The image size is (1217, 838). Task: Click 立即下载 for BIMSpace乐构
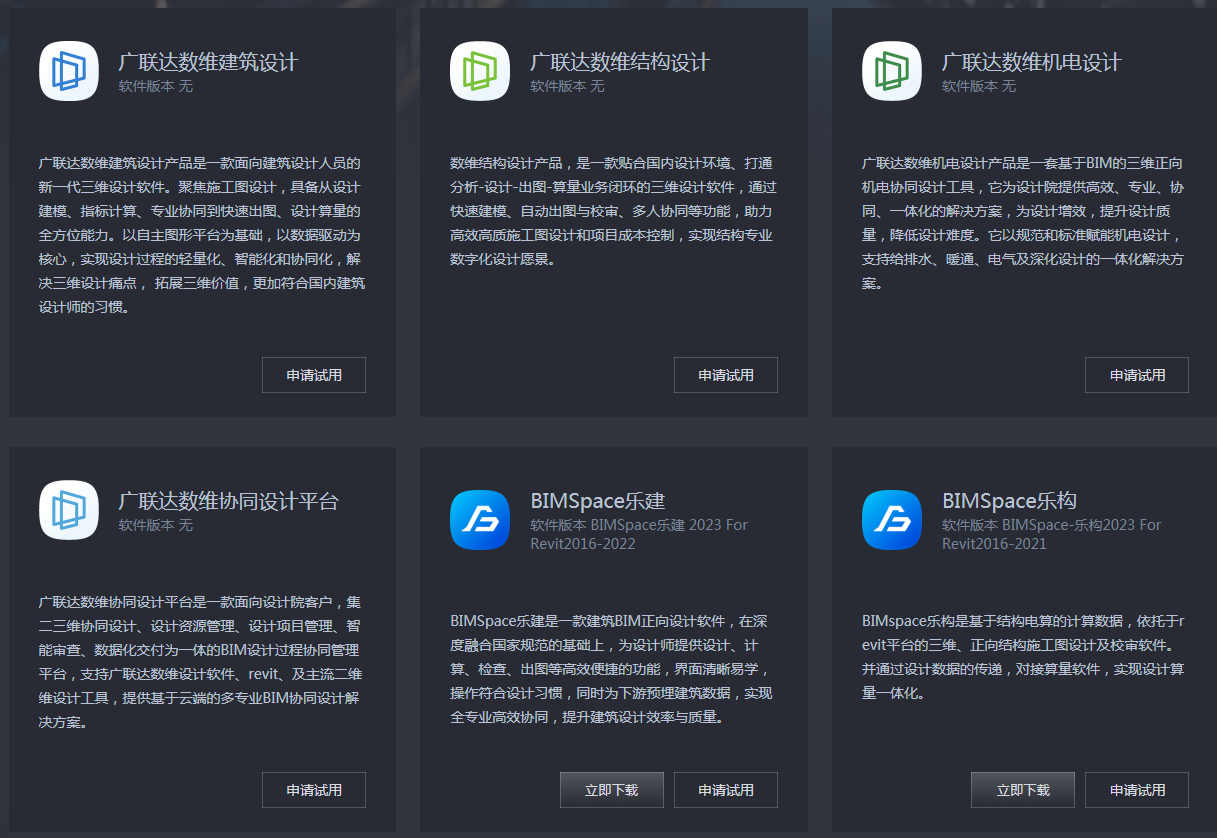[x=1023, y=790]
